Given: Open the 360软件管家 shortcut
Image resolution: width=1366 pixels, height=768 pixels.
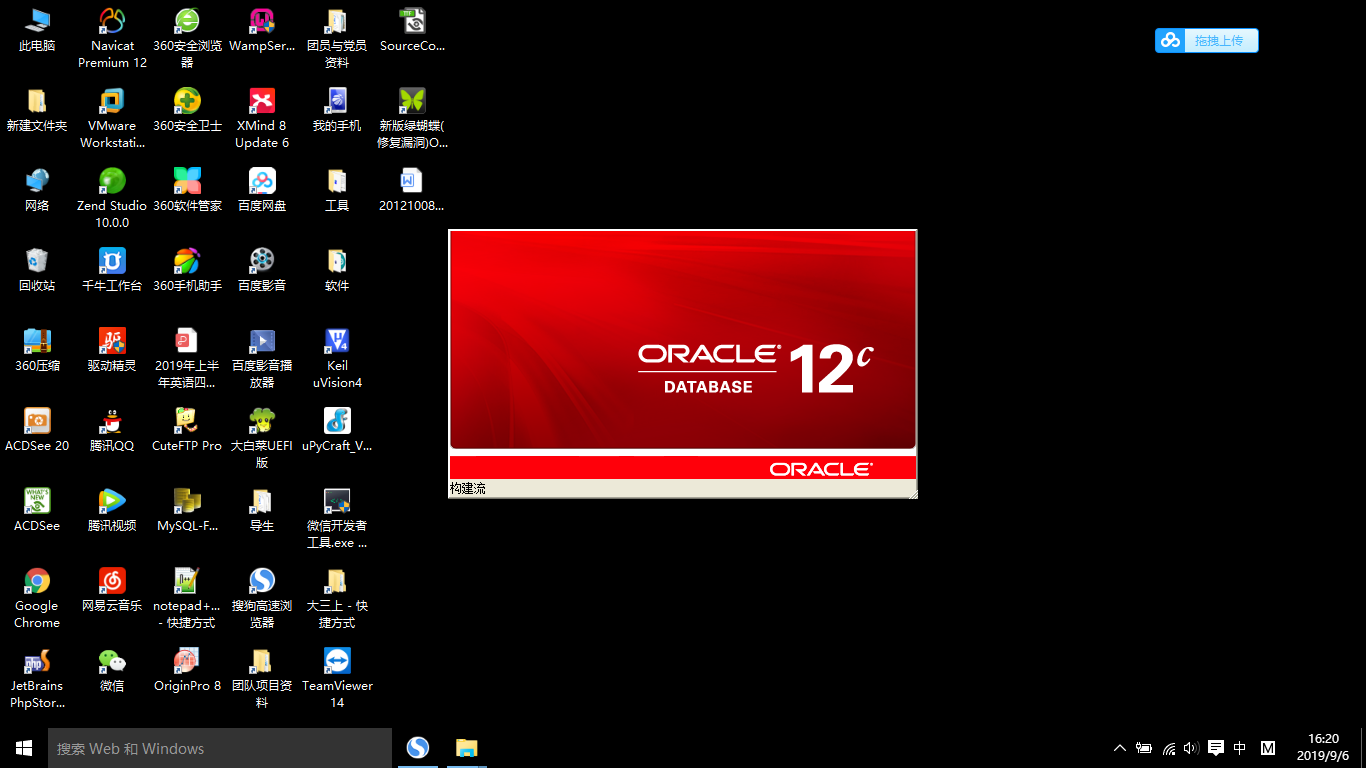Looking at the screenshot, I should [187, 190].
